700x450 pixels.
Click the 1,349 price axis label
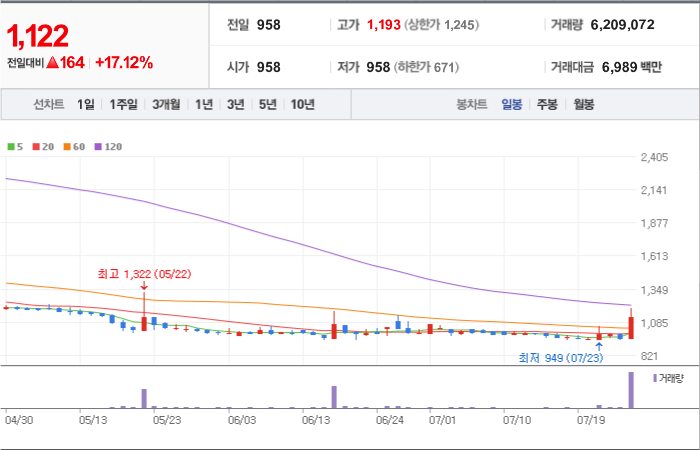point(654,291)
